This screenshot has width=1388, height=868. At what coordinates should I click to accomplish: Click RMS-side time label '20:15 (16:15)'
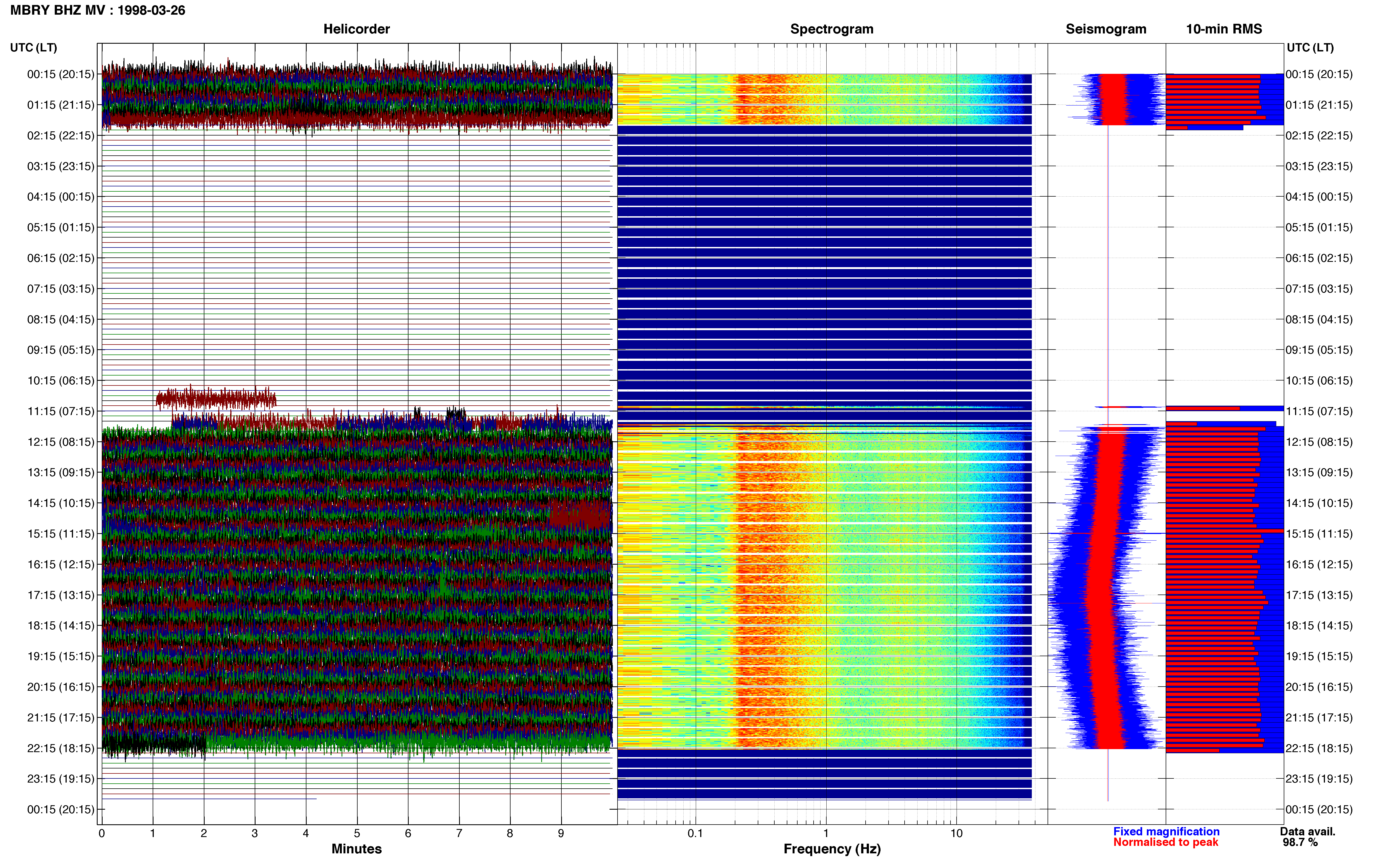(x=1319, y=687)
